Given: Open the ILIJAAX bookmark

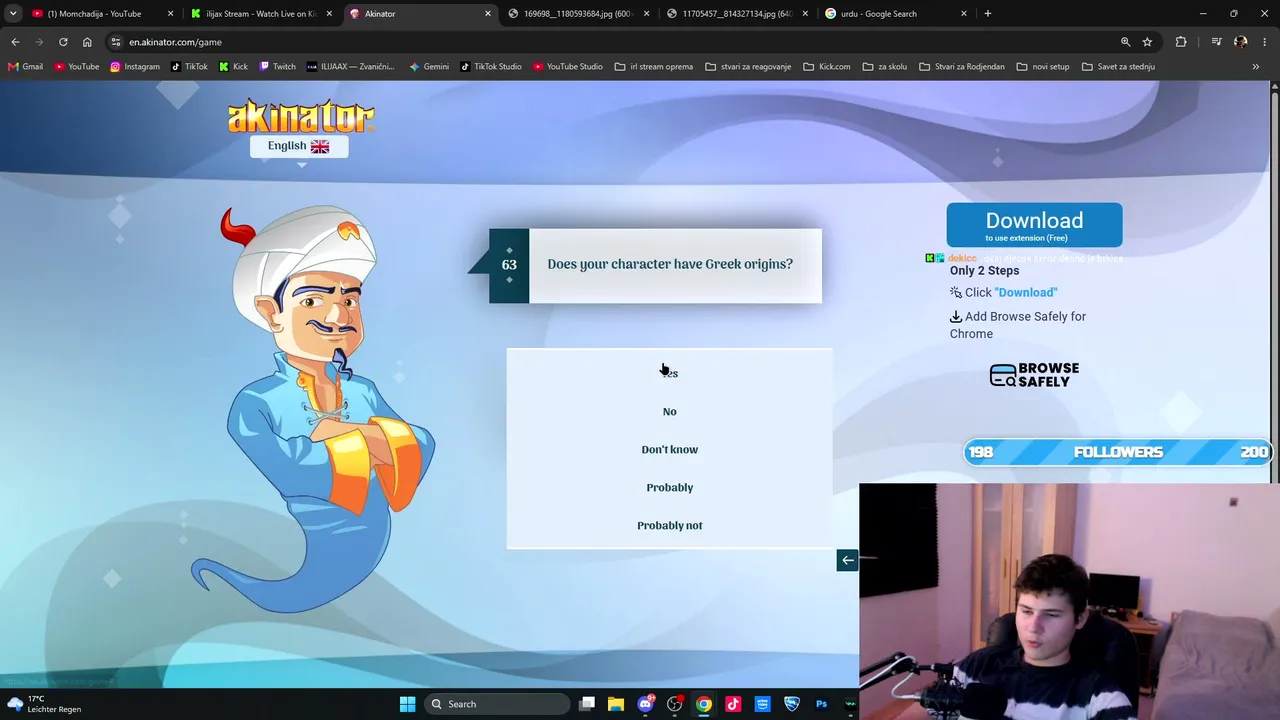Looking at the screenshot, I should click(x=351, y=67).
